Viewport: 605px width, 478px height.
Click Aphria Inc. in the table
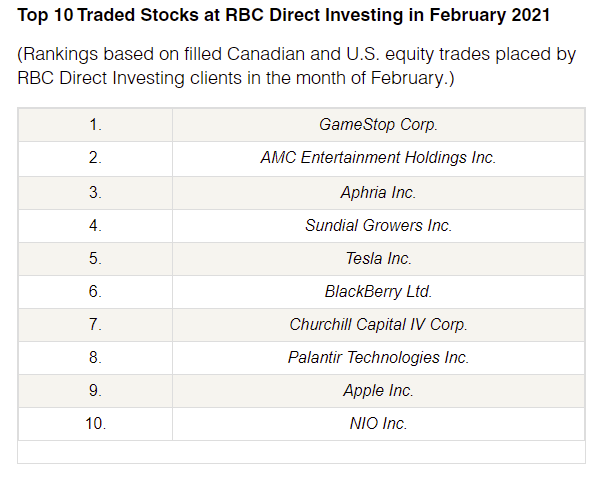tap(379, 193)
